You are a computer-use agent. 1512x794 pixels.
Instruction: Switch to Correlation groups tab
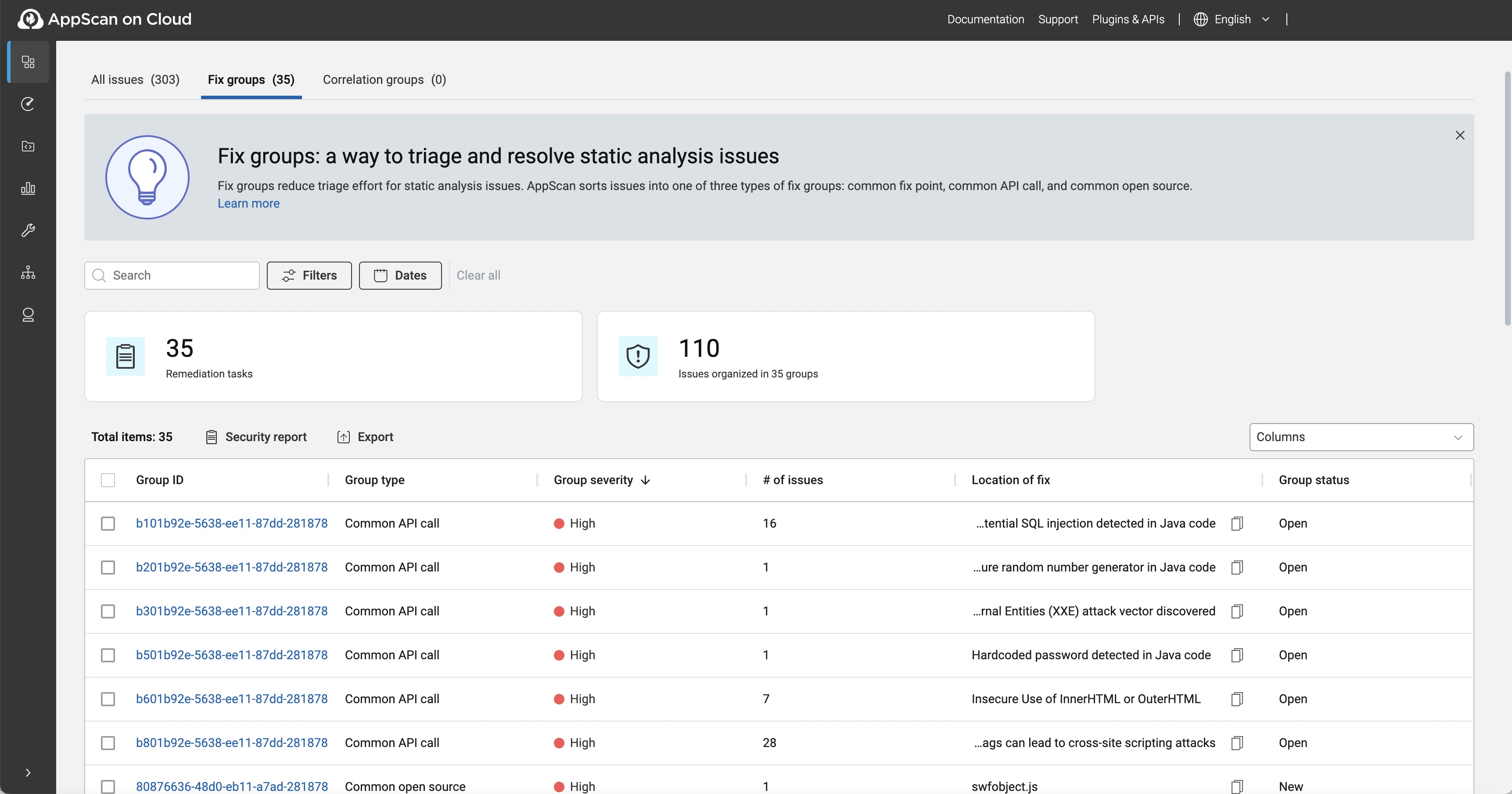384,80
